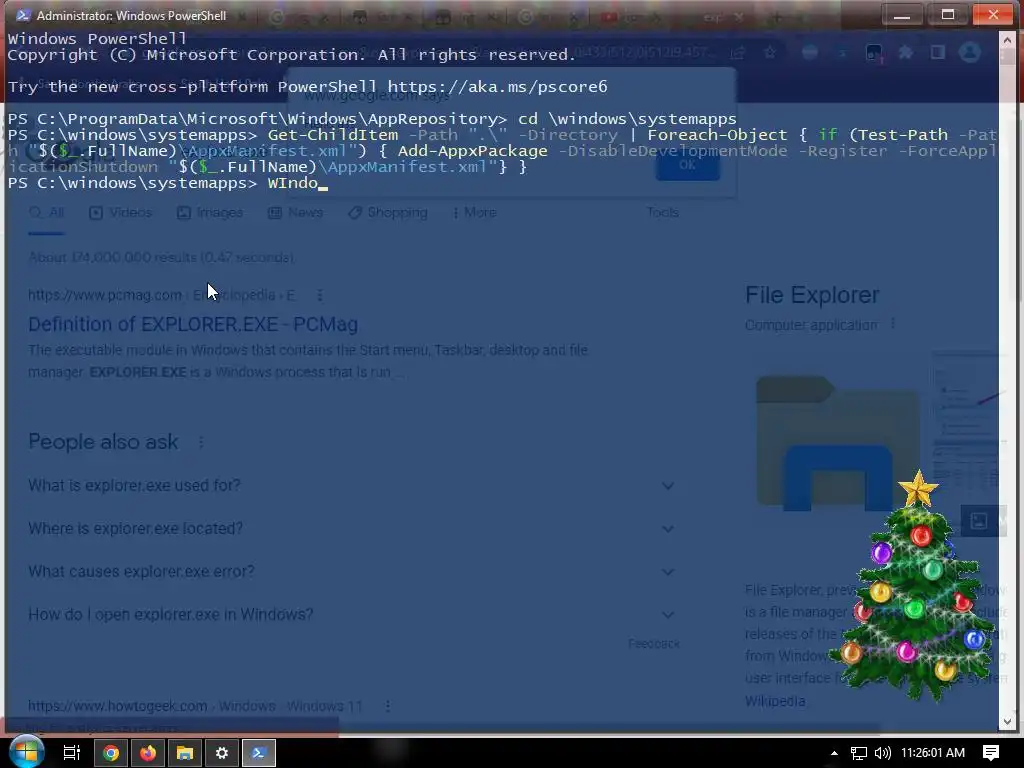Select the Shopping tab in Chrome behind

[x=388, y=212]
